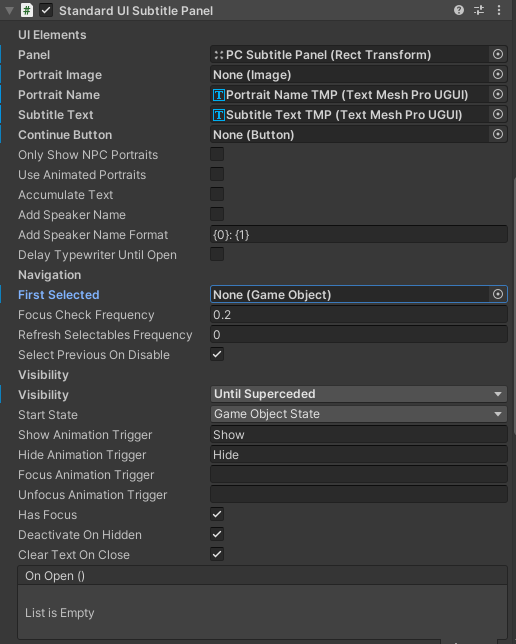Open object picker for First Selected field
Image resolution: width=516 pixels, height=644 pixels.
pos(498,294)
